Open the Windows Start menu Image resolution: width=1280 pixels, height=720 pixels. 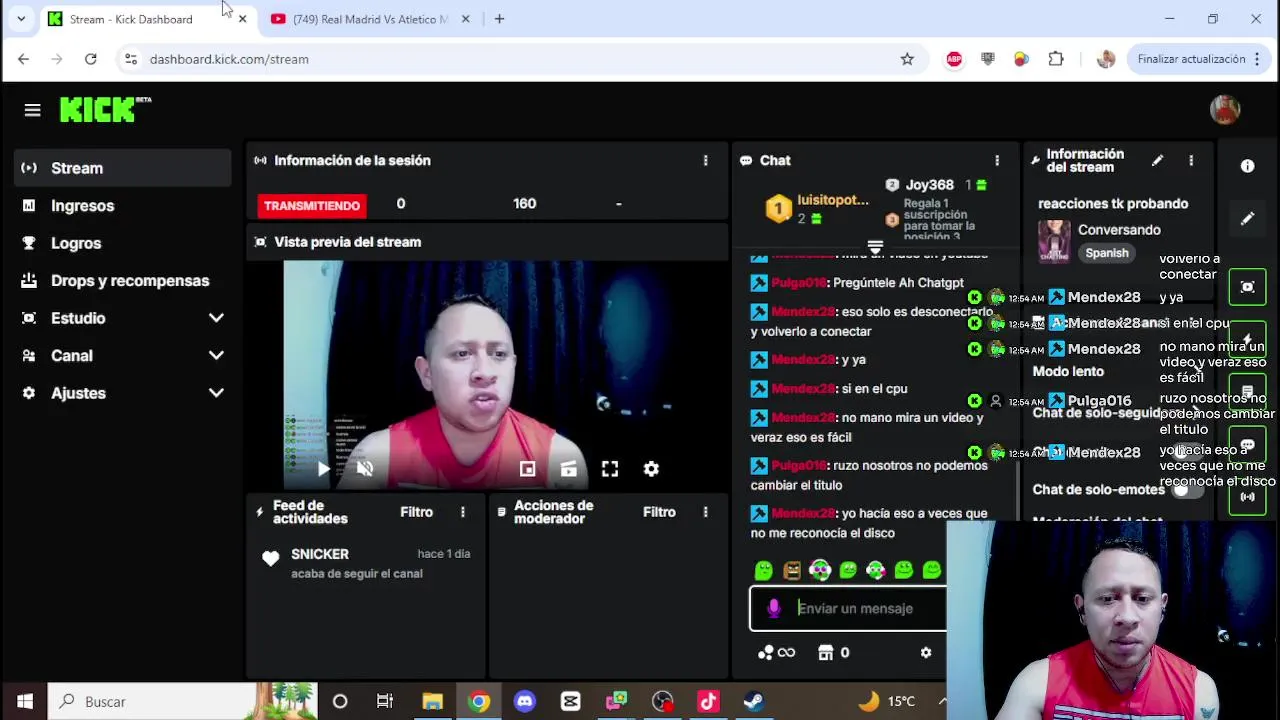pos(24,701)
